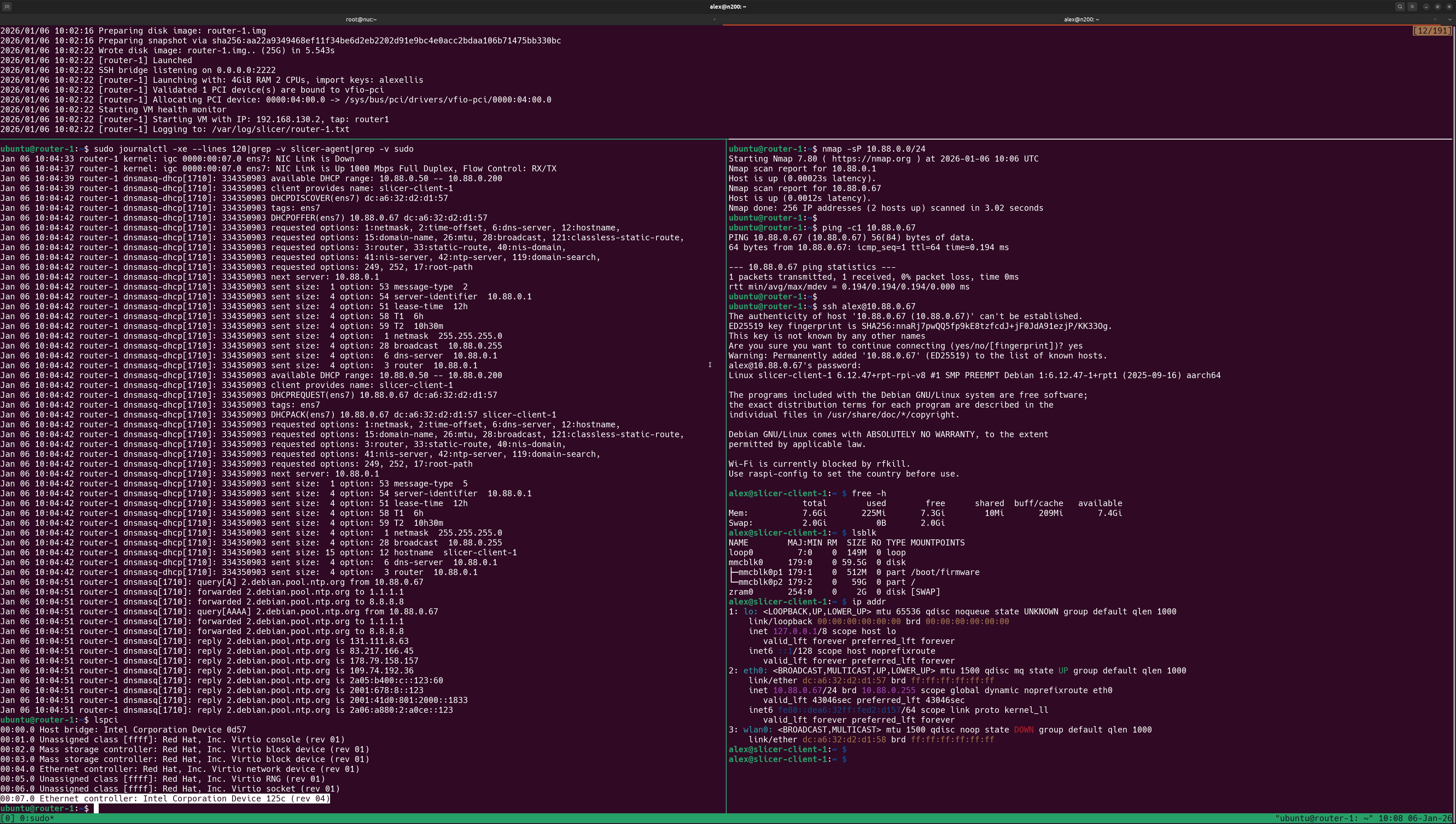Click the highlighted Intel 125c Ethernet controller line

[164, 799]
